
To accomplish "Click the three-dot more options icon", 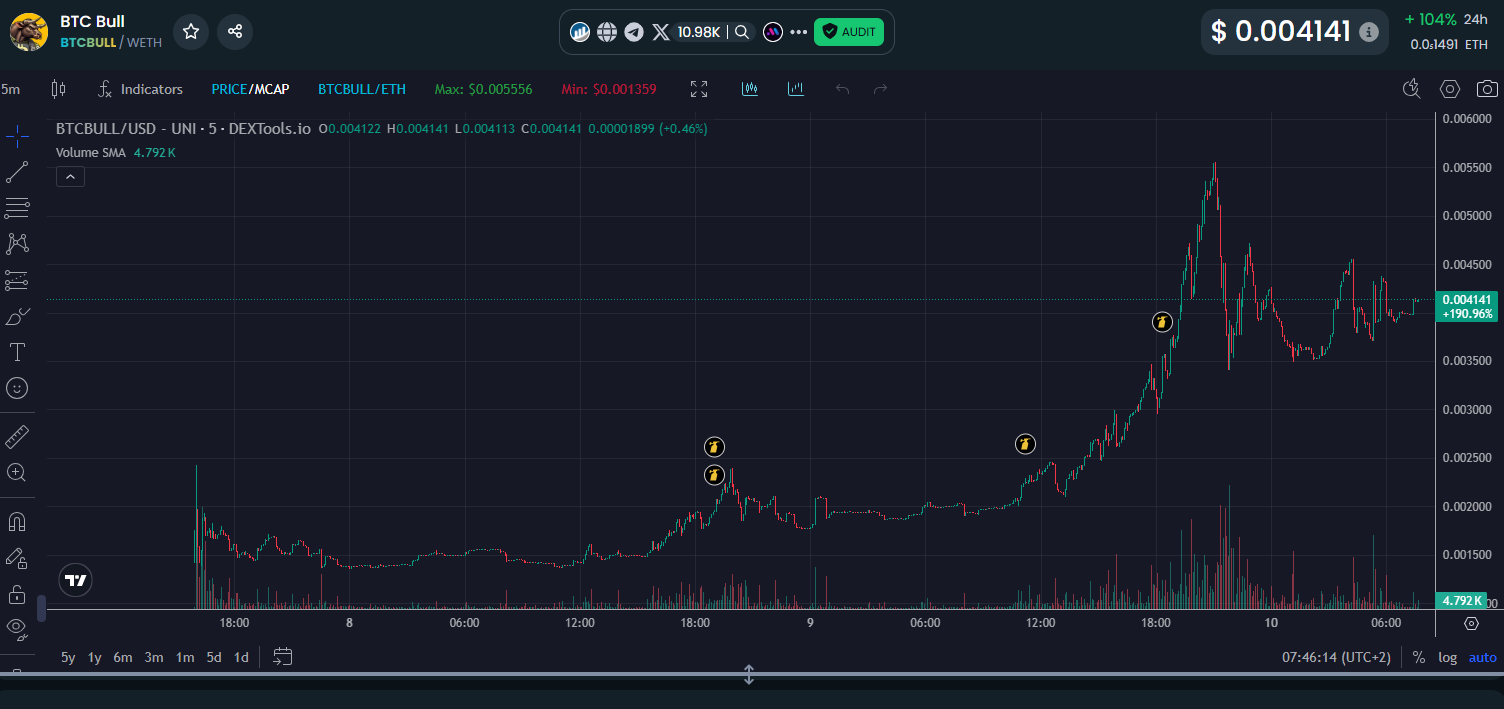I will click(798, 32).
